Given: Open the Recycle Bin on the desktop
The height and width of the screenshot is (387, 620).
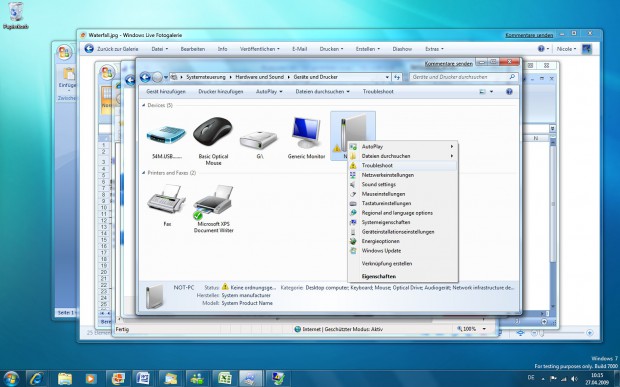Looking at the screenshot, I should pos(16,16).
